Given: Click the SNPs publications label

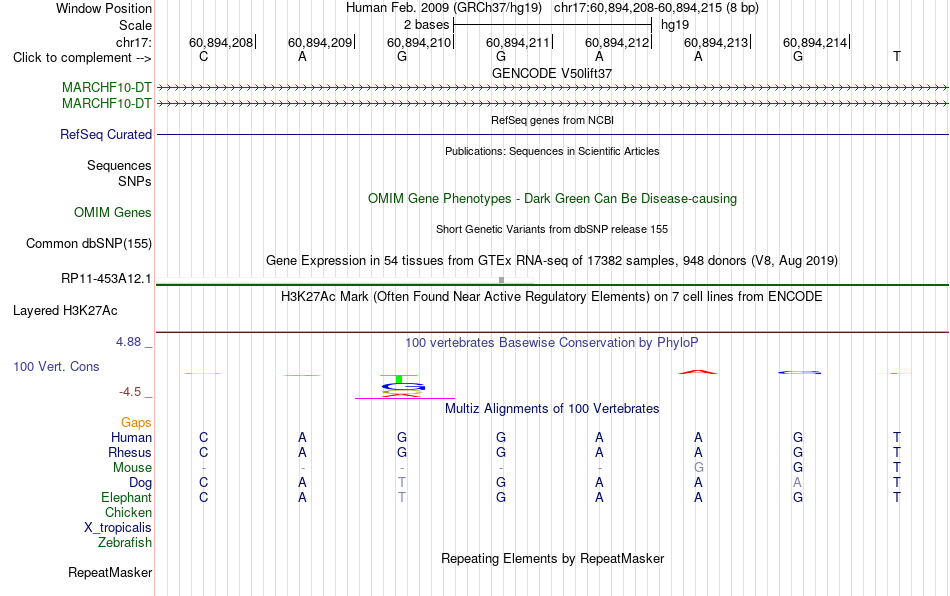Looking at the screenshot, I should (135, 181).
